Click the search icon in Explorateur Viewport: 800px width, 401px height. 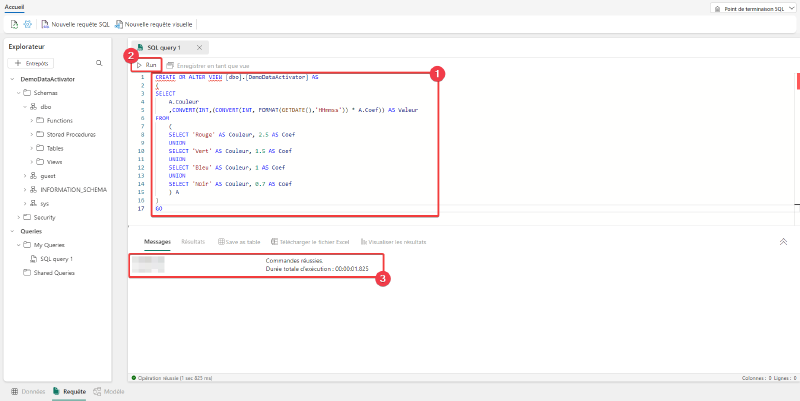point(99,63)
